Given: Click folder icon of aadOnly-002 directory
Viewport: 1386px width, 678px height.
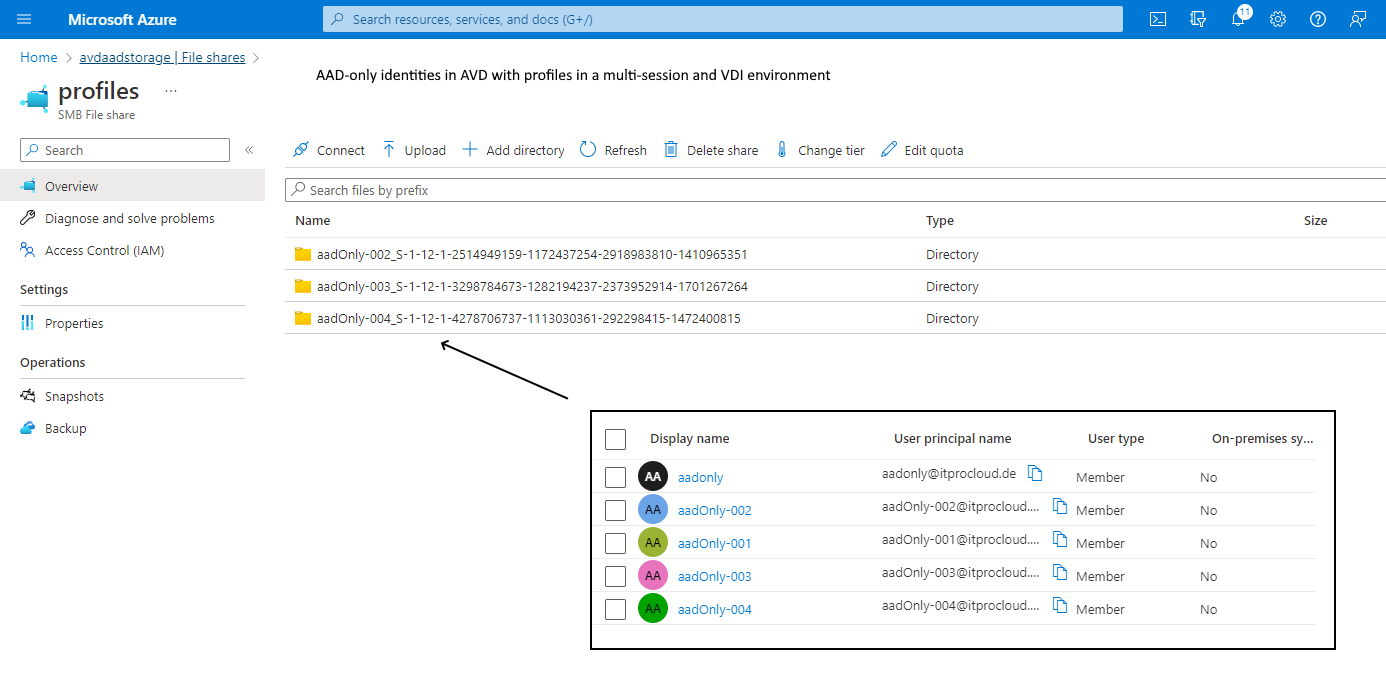Looking at the screenshot, I should (x=303, y=254).
